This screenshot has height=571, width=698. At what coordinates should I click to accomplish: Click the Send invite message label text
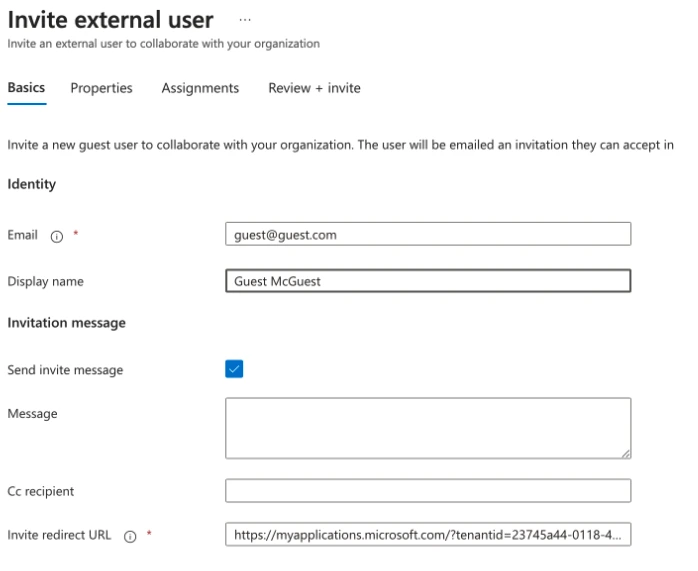click(65, 370)
